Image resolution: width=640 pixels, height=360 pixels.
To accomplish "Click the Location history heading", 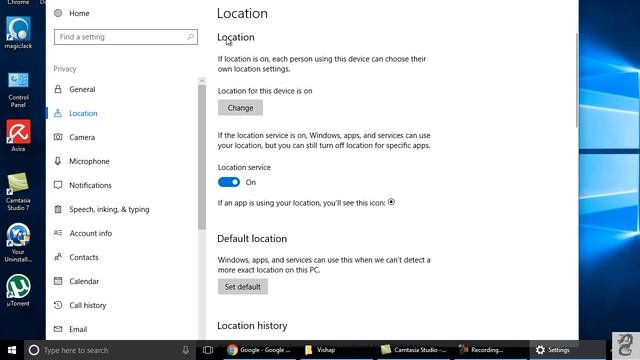I will (x=252, y=325).
